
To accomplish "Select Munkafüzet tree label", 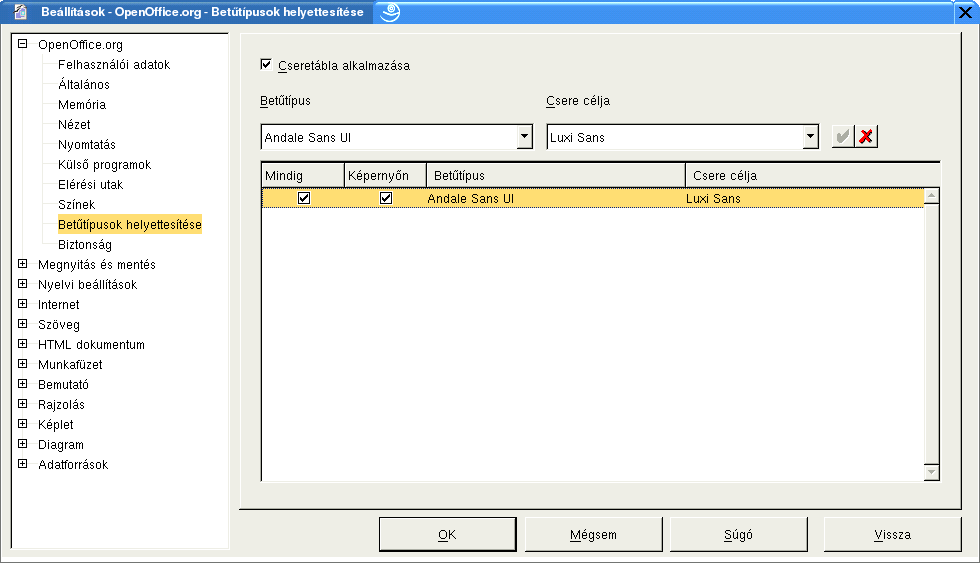I will 70,364.
